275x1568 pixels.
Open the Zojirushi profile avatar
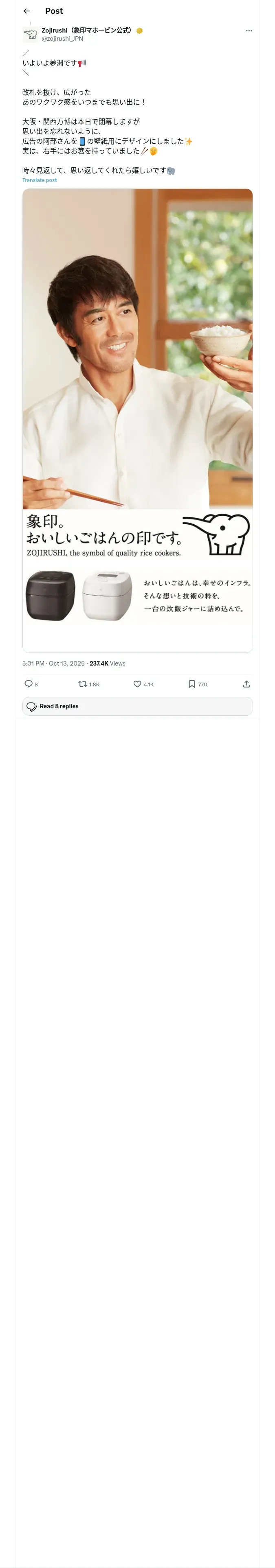[x=31, y=34]
